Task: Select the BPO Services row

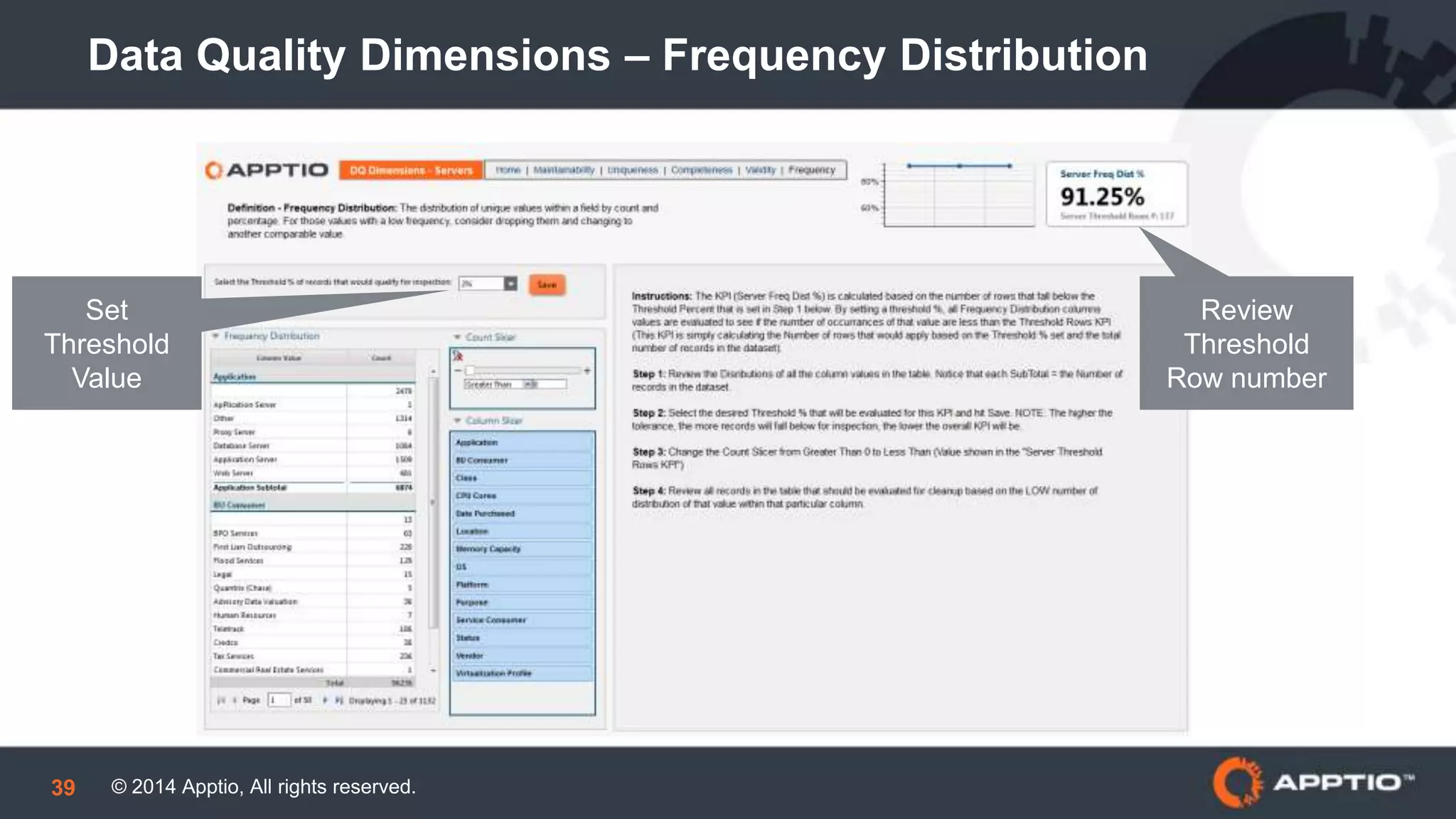Action: pos(313,533)
